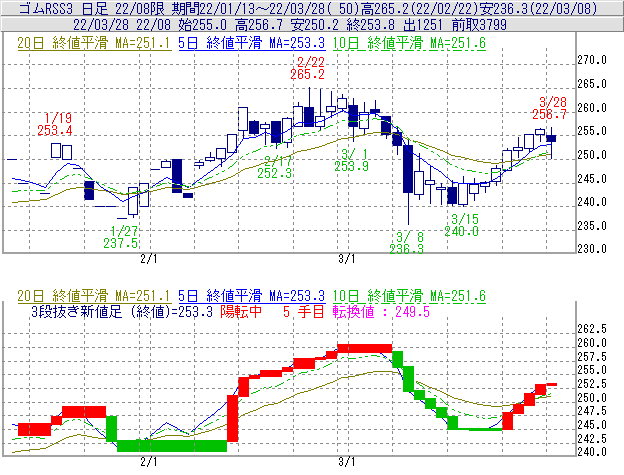Click the red 陽転中 status text
The image size is (624, 475).
click(x=241, y=311)
